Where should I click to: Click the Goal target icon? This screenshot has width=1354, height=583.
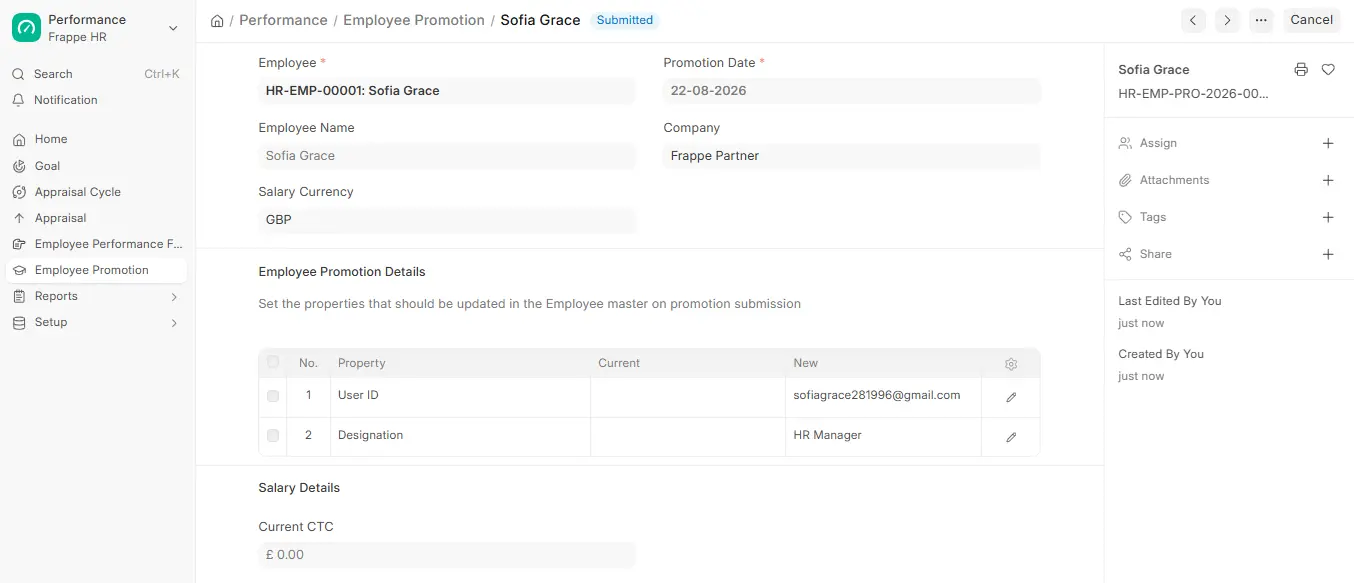coord(18,166)
